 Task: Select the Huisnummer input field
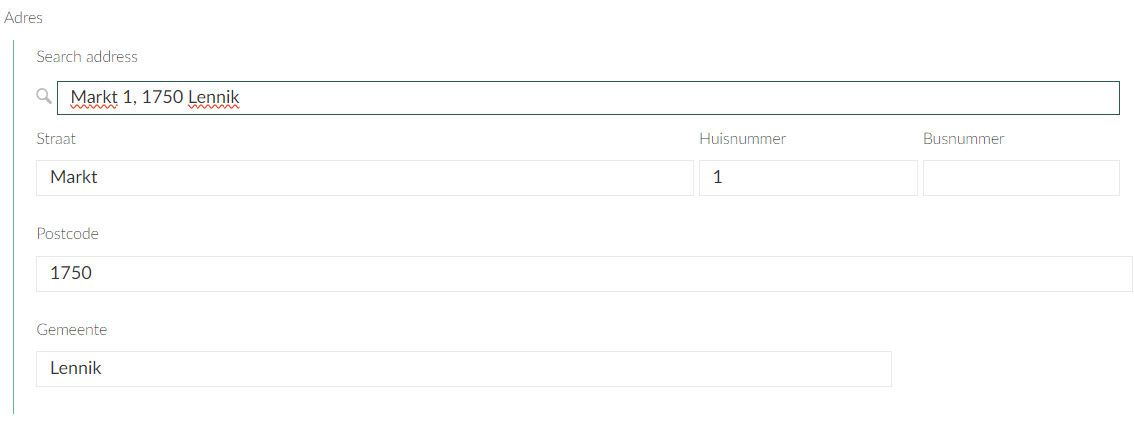click(807, 178)
